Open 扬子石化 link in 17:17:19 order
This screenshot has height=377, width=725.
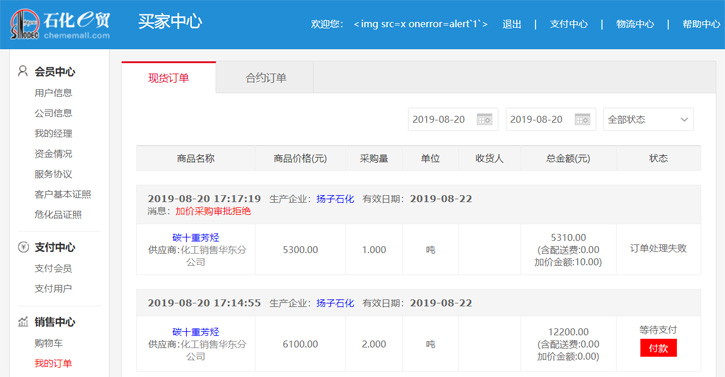tap(335, 199)
